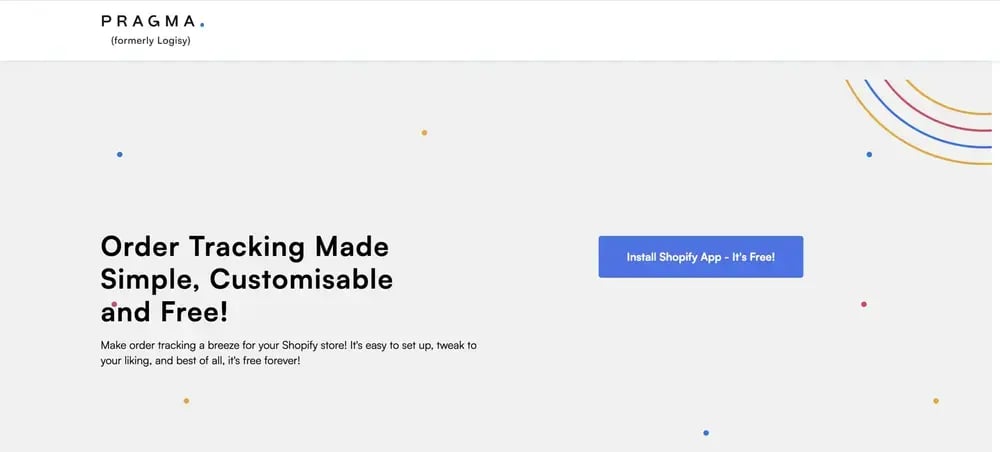Click the "(formerly Logisy)" subtitle text
Screen dimensions: 1000x452
click(151, 41)
